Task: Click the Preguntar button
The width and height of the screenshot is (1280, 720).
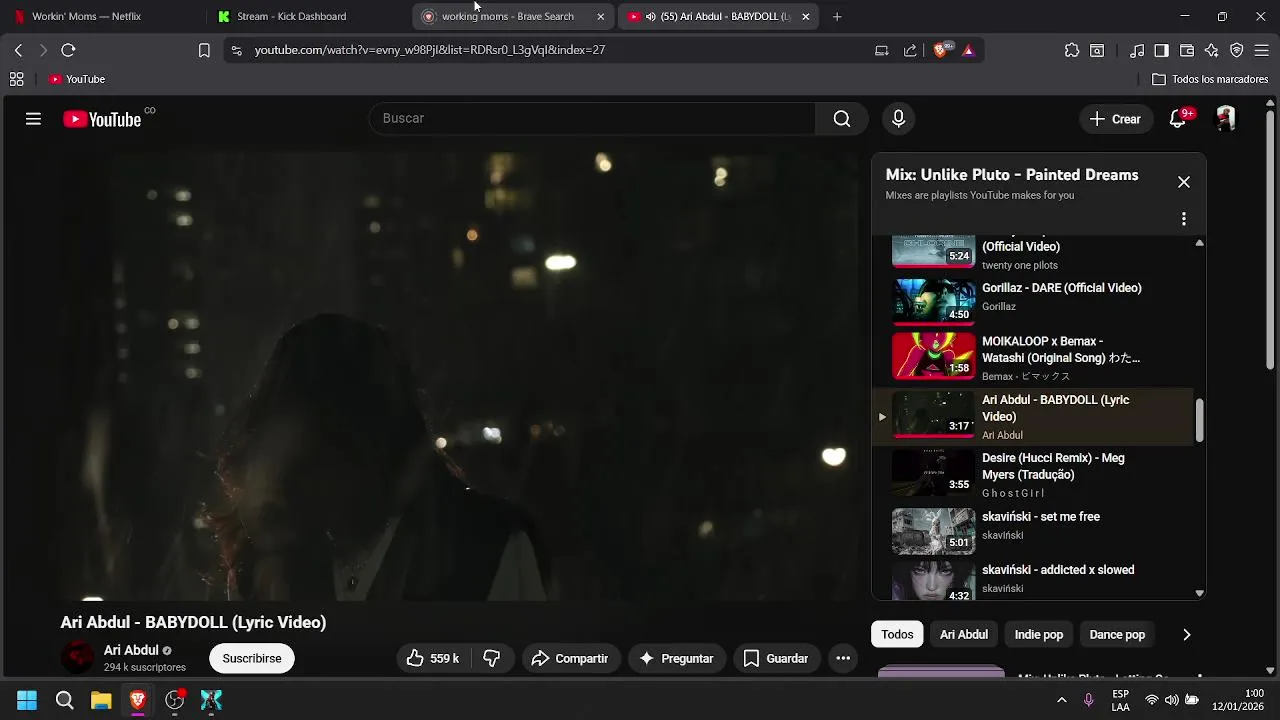Action: pos(676,658)
